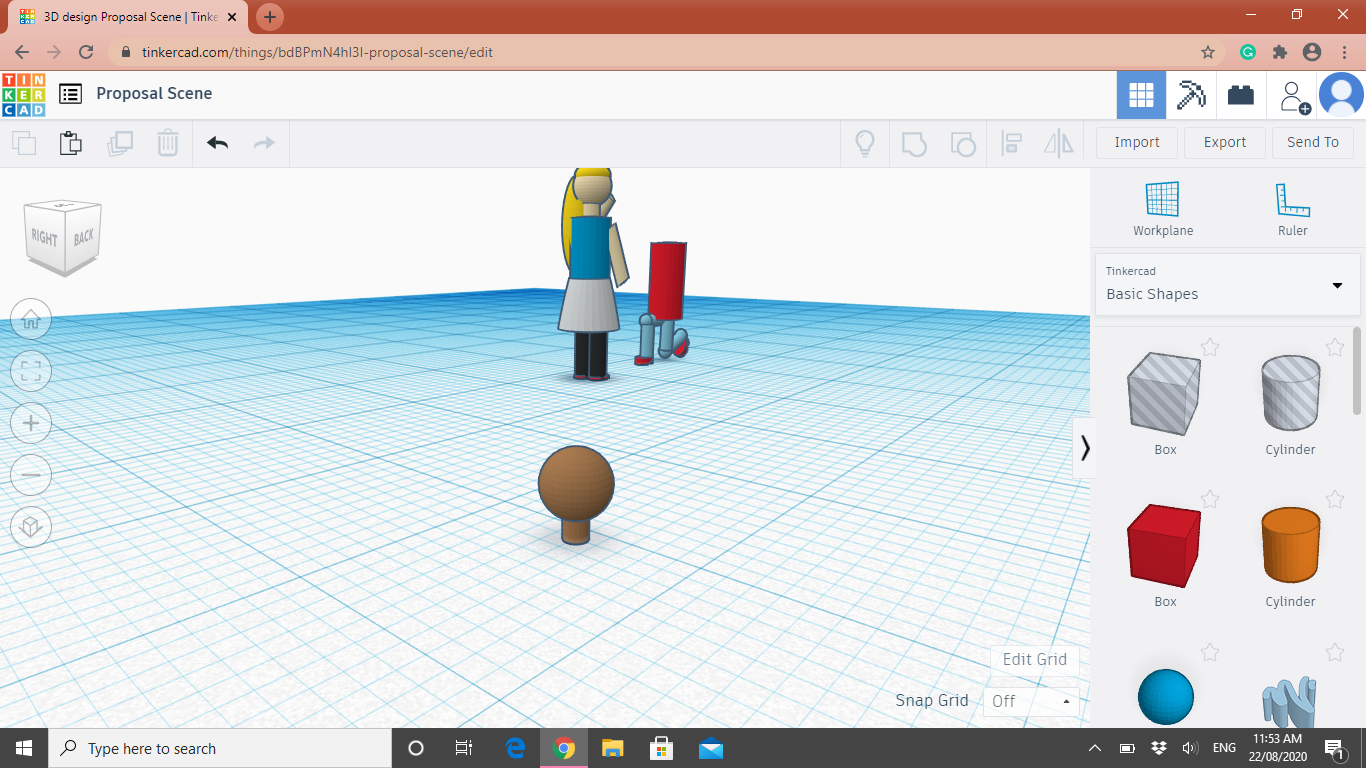
Task: Open File Explorer from the taskbar
Action: (613, 748)
